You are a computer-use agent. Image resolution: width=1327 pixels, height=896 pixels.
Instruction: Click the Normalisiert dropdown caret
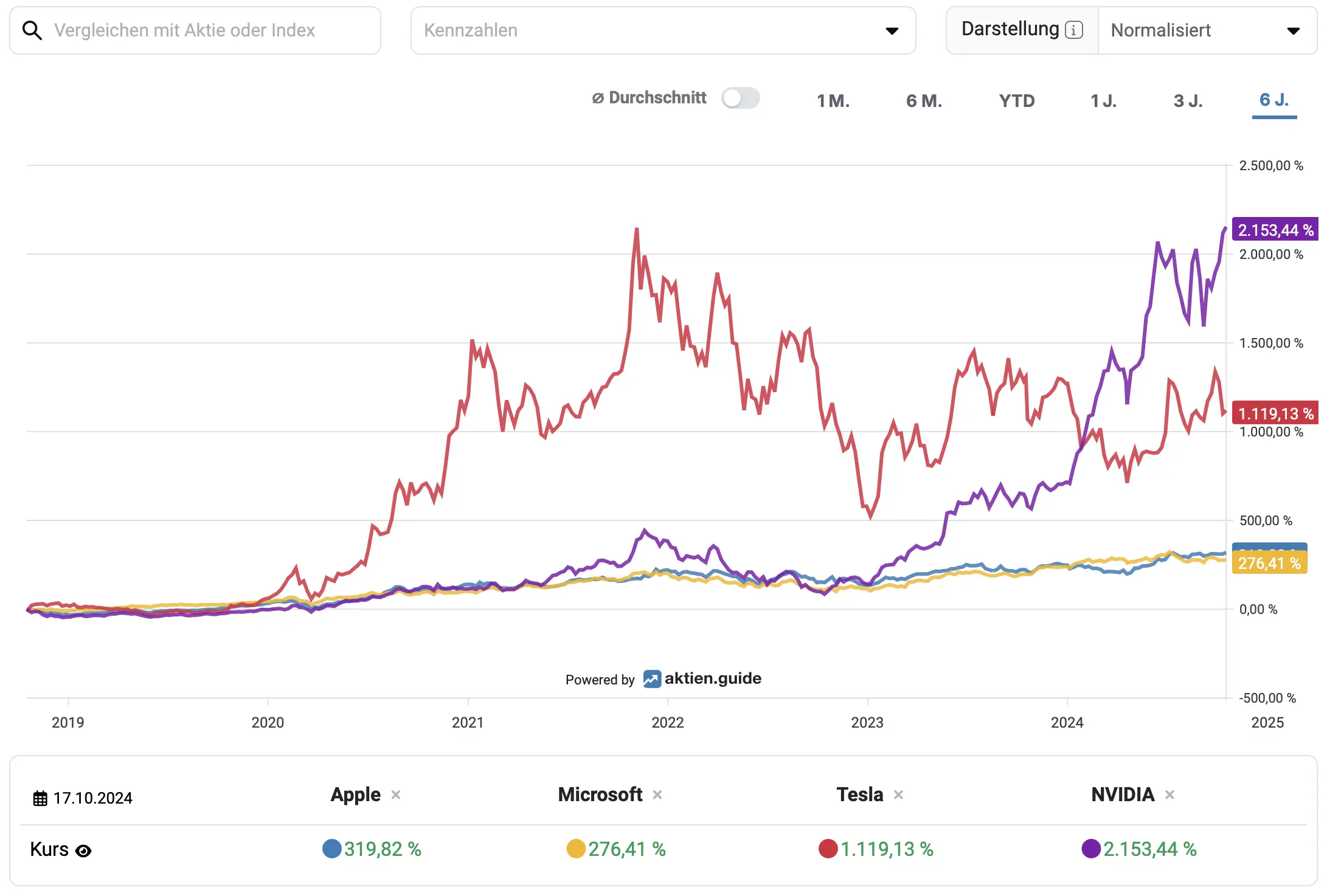coord(1294,31)
